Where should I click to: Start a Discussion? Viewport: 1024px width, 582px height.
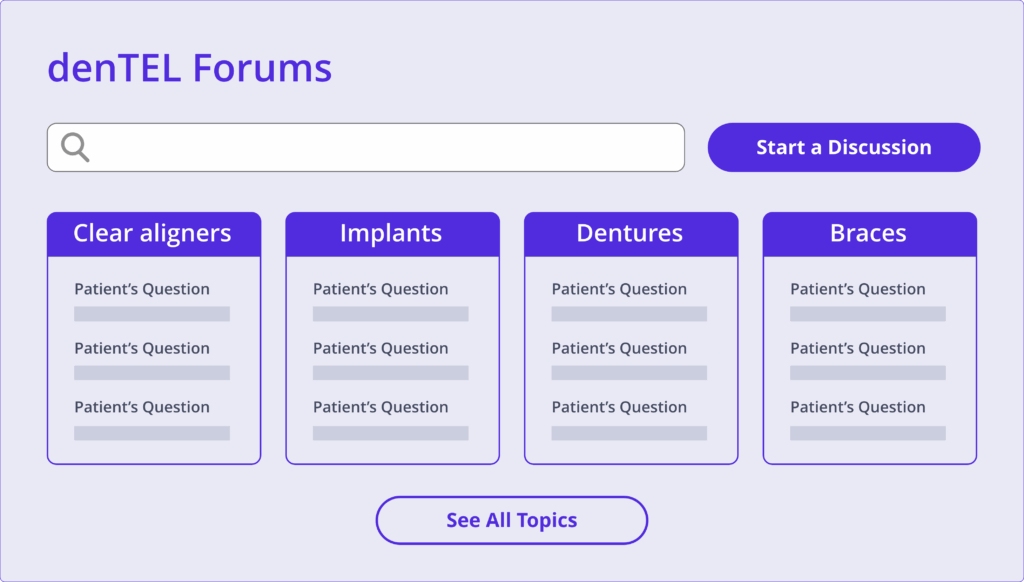pos(844,148)
